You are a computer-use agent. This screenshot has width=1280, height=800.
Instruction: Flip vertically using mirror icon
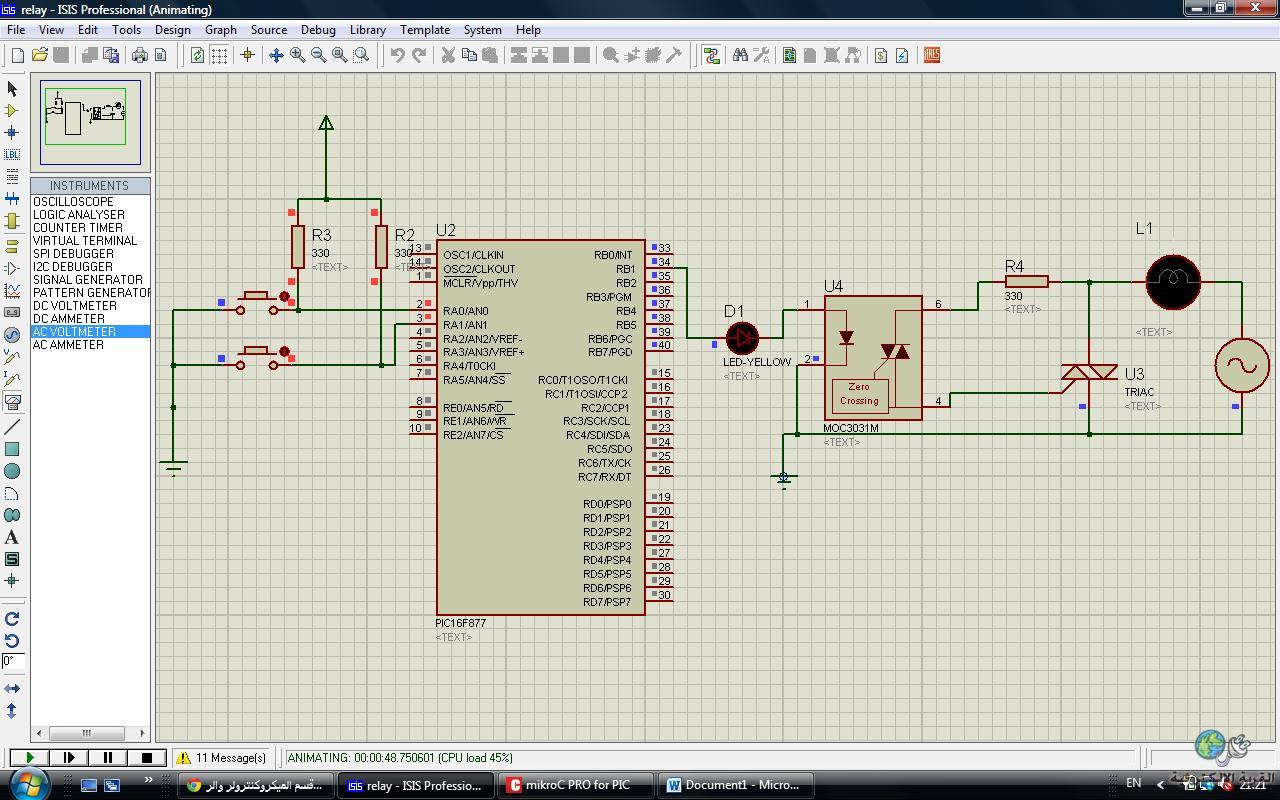tap(12, 711)
